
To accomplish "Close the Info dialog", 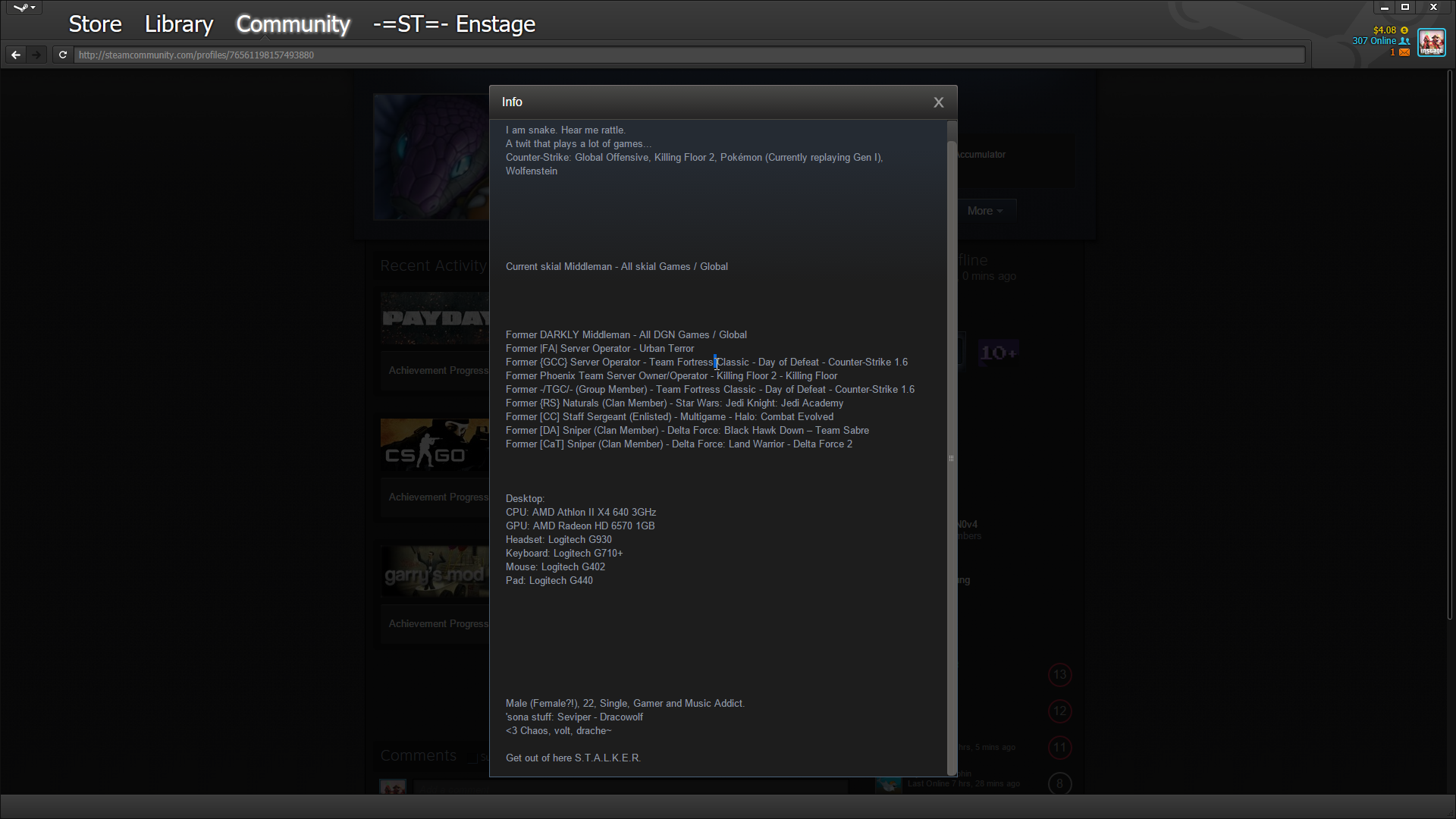I will tap(938, 102).
